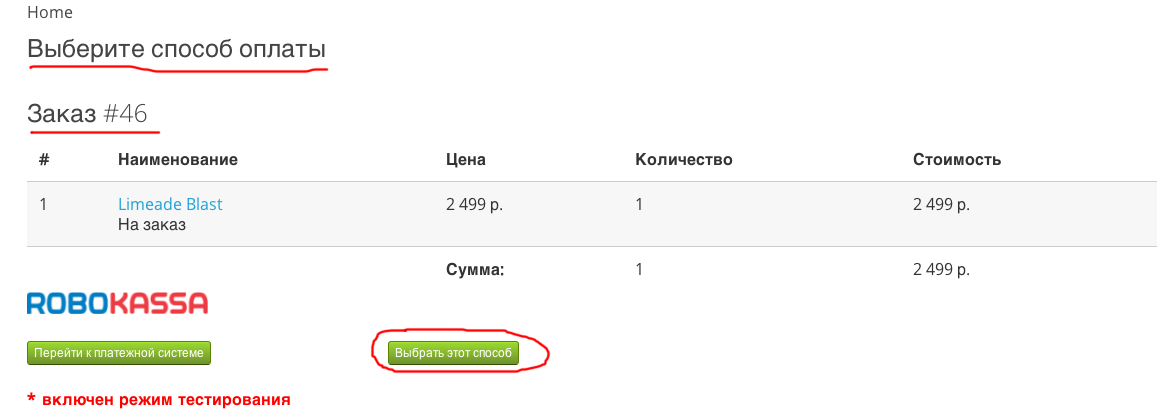
Task: Click the 'Сумма:' total label
Action: coord(476,269)
